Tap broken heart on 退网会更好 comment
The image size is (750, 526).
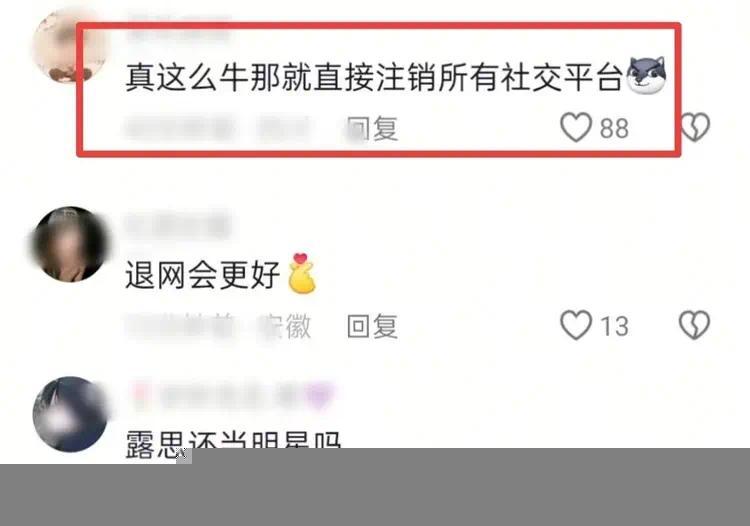695,325
